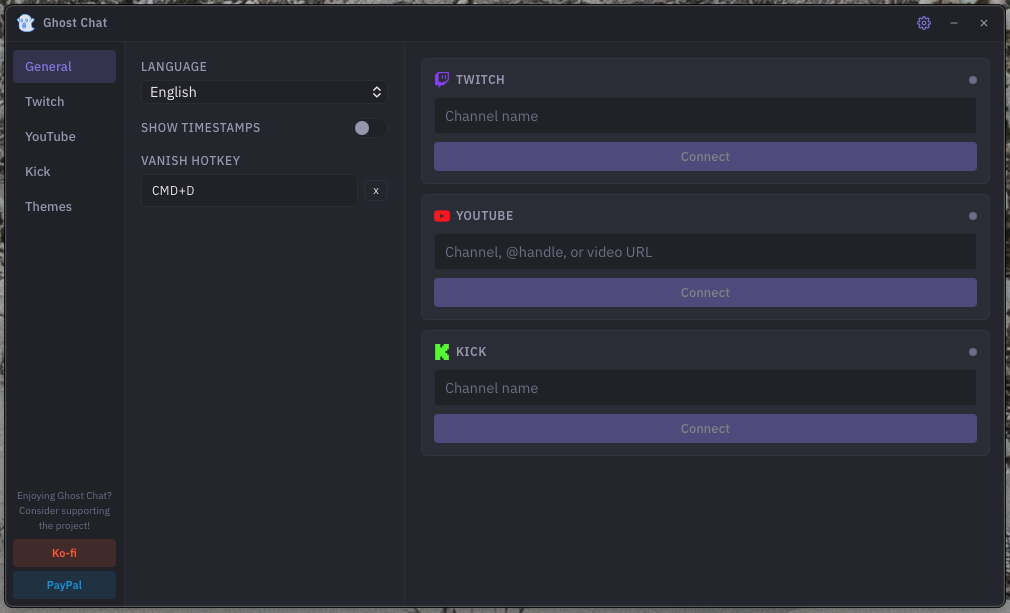Switch to the Themes section

48,206
